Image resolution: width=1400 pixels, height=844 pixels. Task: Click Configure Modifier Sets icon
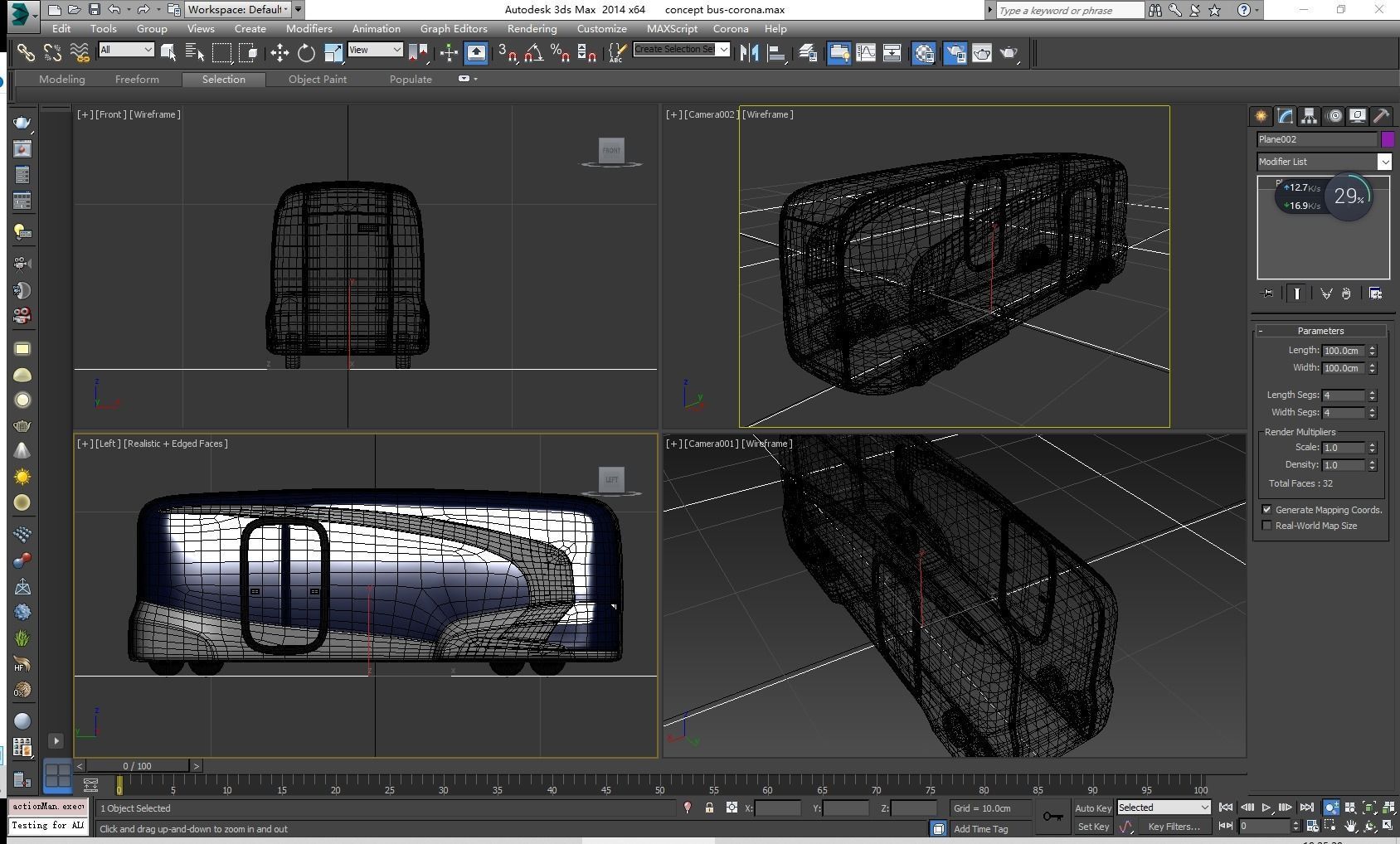pos(1375,293)
